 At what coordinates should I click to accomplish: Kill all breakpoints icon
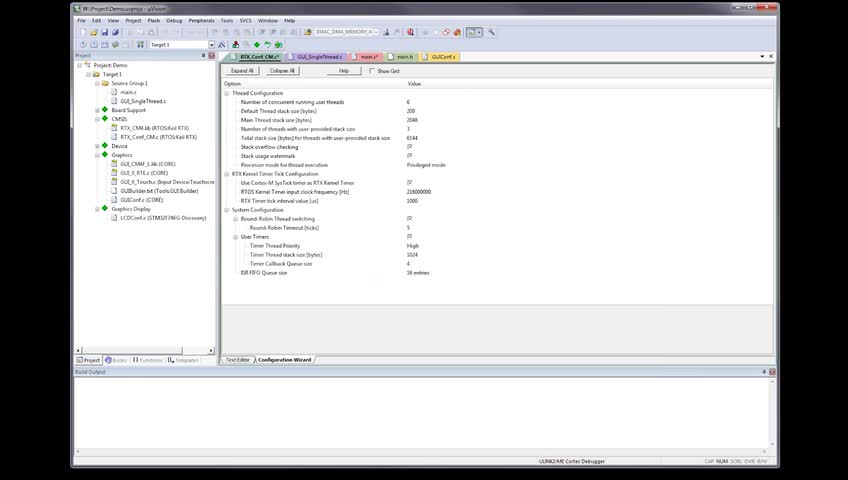[x=457, y=32]
